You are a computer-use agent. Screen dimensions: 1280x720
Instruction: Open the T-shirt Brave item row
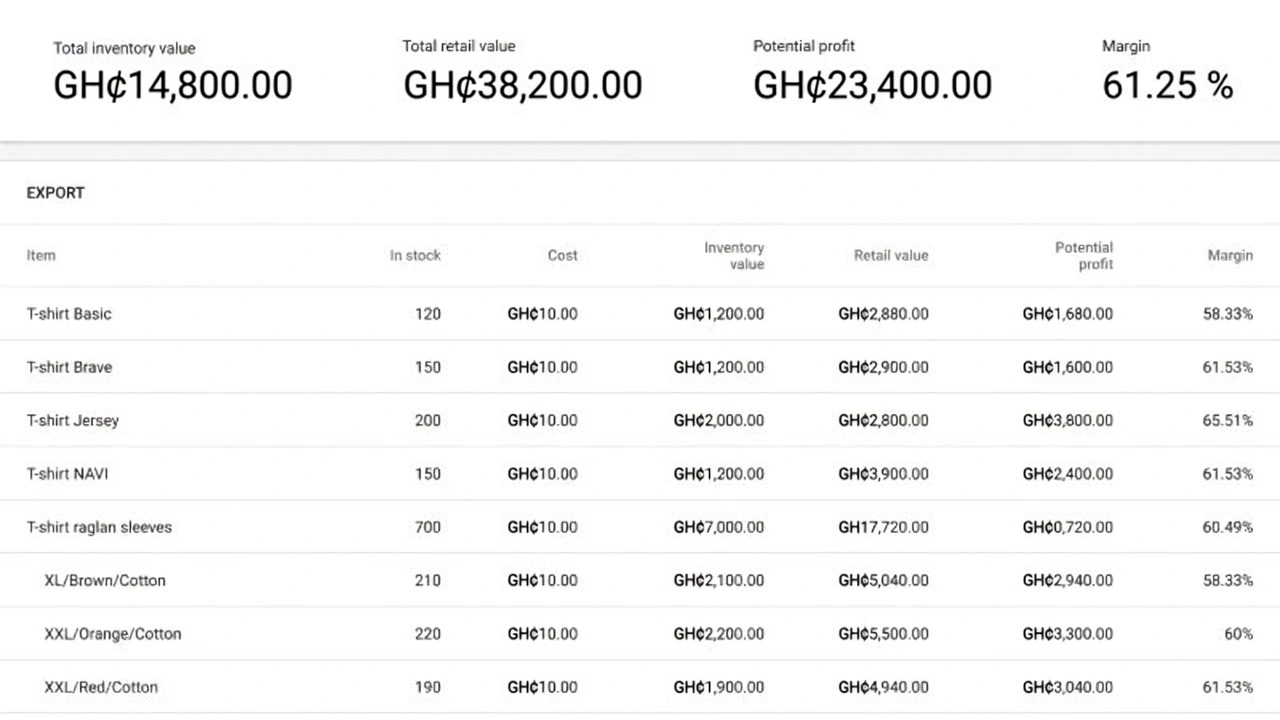click(x=640, y=367)
